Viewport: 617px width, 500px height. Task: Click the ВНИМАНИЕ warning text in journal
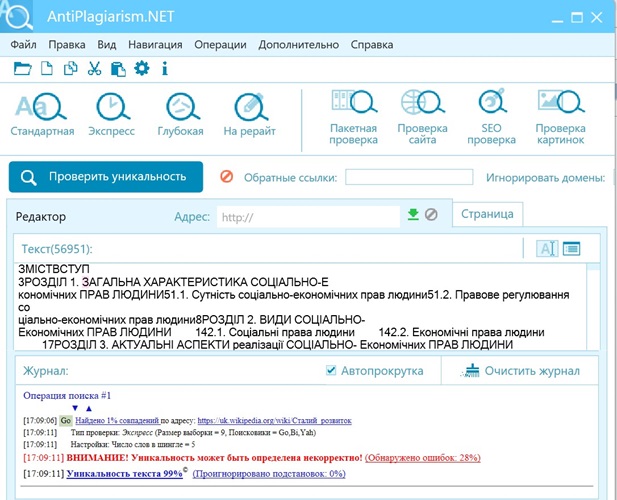coord(214,458)
